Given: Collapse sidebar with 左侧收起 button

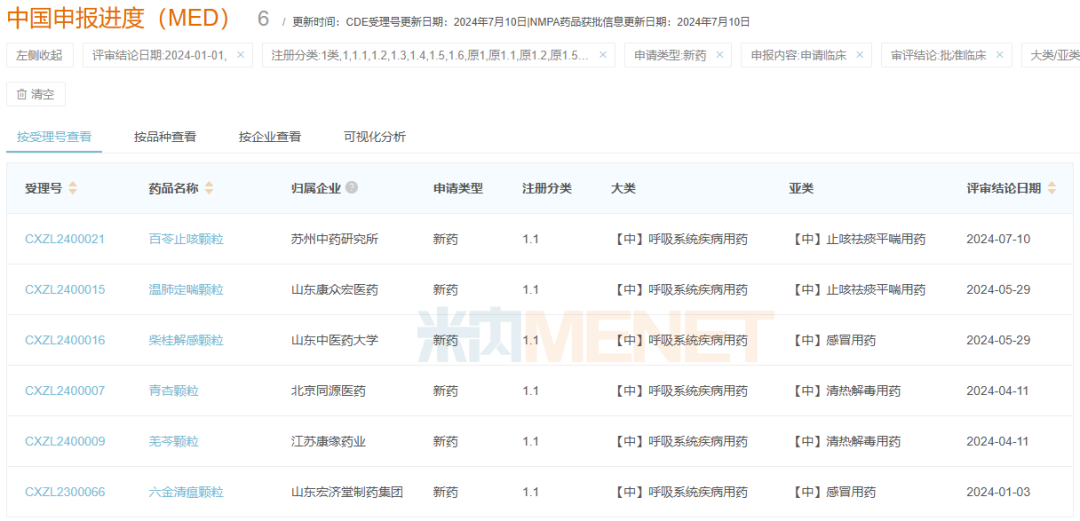Looking at the screenshot, I should click(40, 55).
